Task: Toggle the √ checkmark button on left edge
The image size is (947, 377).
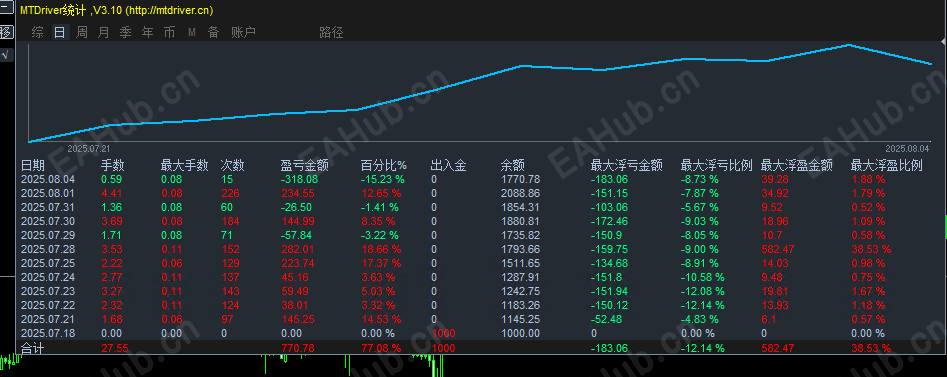Action: pos(5,55)
